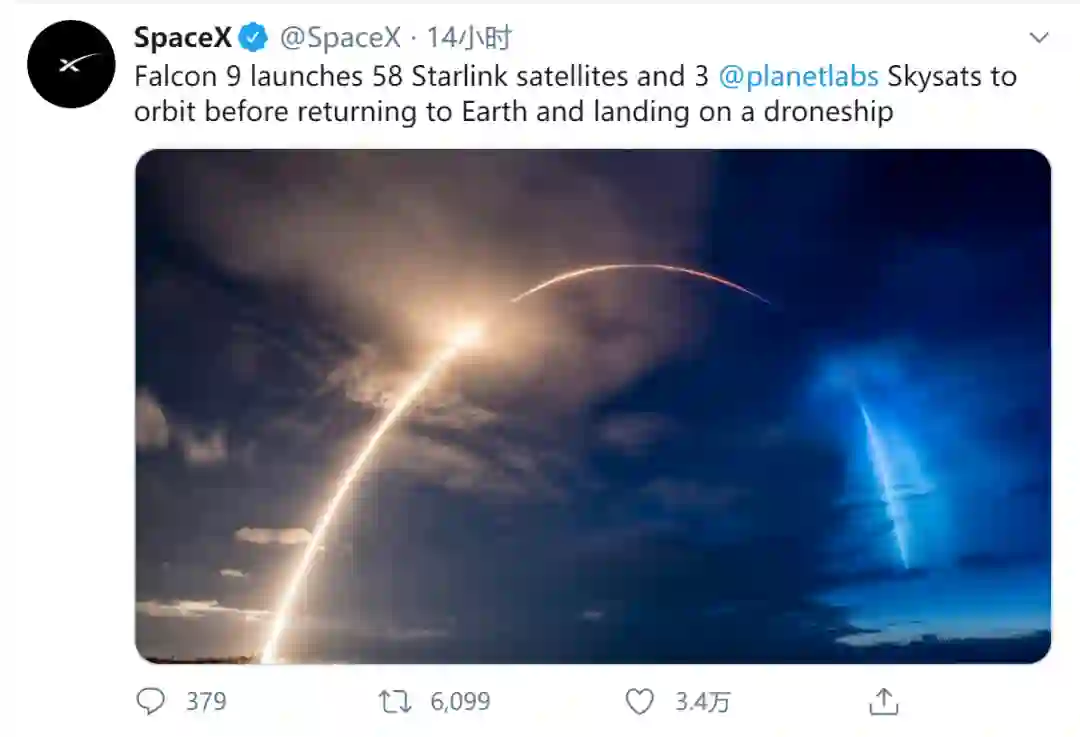Click the @SpaceX handle
This screenshot has width=1080, height=737.
click(x=339, y=38)
